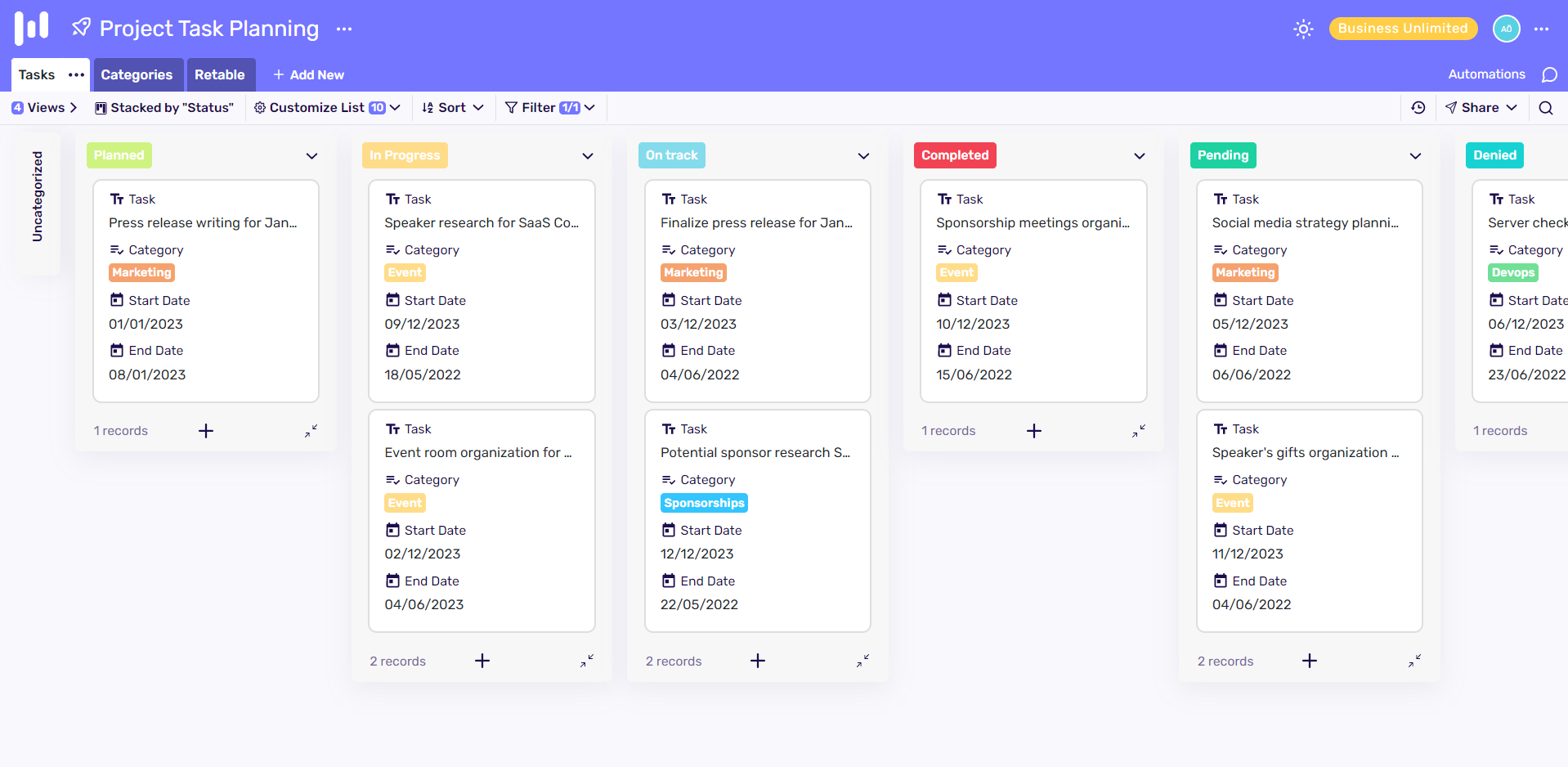Add a record to the Completed column
1568x767 pixels.
[1034, 431]
